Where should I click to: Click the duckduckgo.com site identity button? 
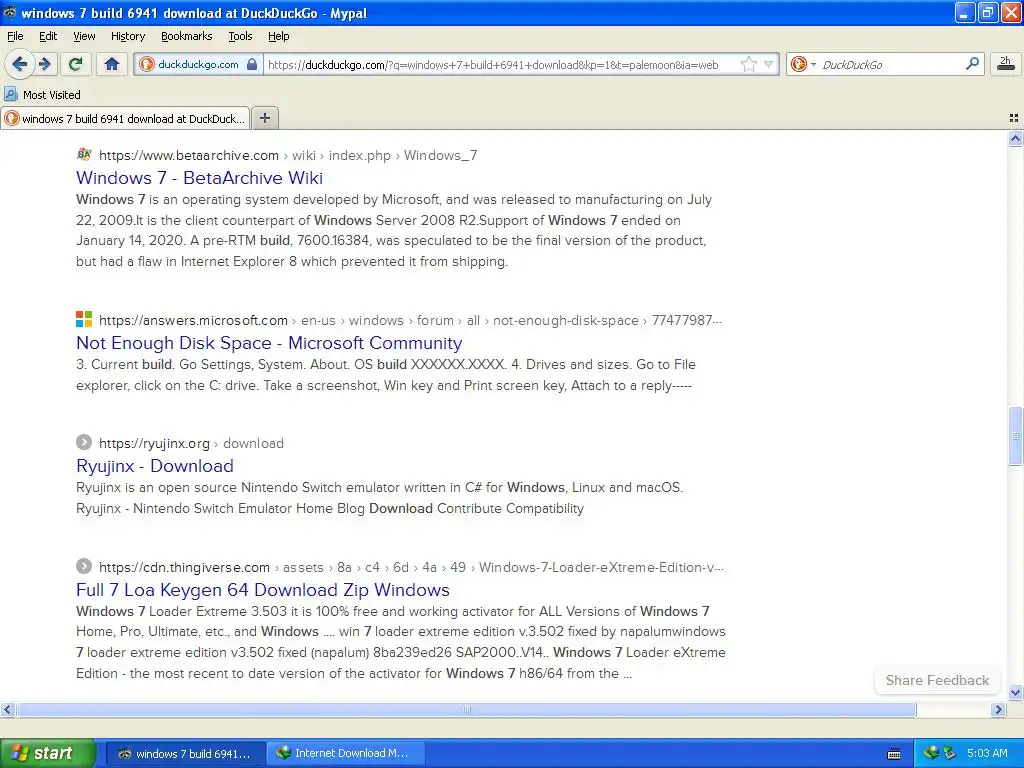tap(199, 64)
